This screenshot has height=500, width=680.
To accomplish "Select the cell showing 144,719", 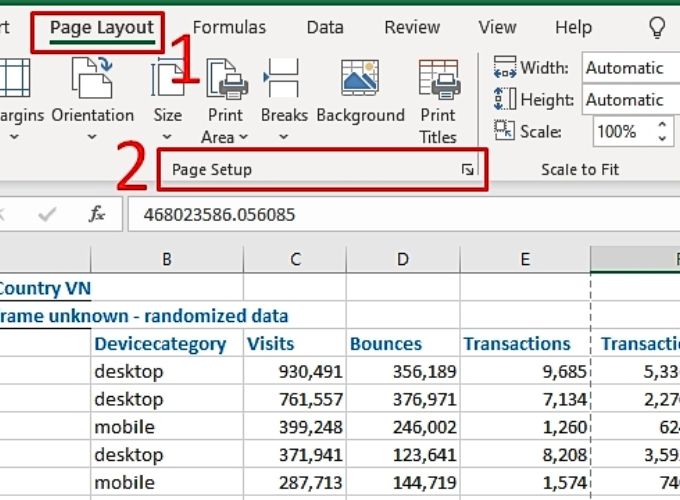I will tap(403, 482).
